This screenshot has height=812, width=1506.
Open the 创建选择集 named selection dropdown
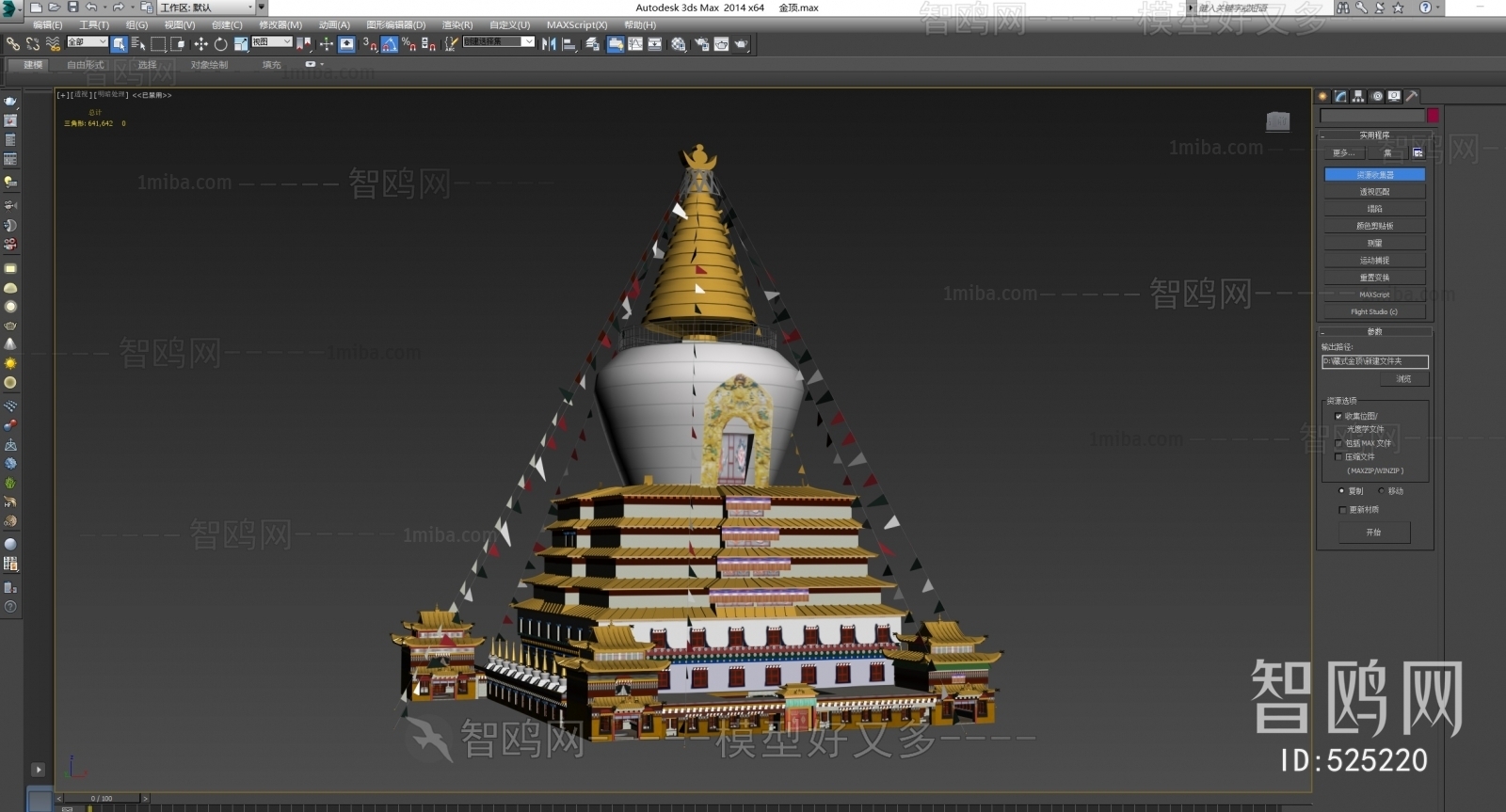coord(528,42)
